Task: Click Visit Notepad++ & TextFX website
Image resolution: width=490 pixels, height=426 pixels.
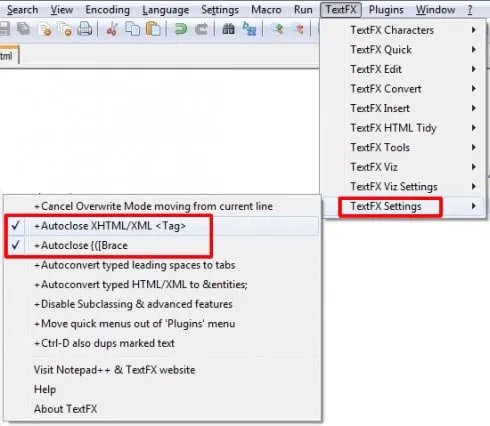Action: click(x=161, y=370)
